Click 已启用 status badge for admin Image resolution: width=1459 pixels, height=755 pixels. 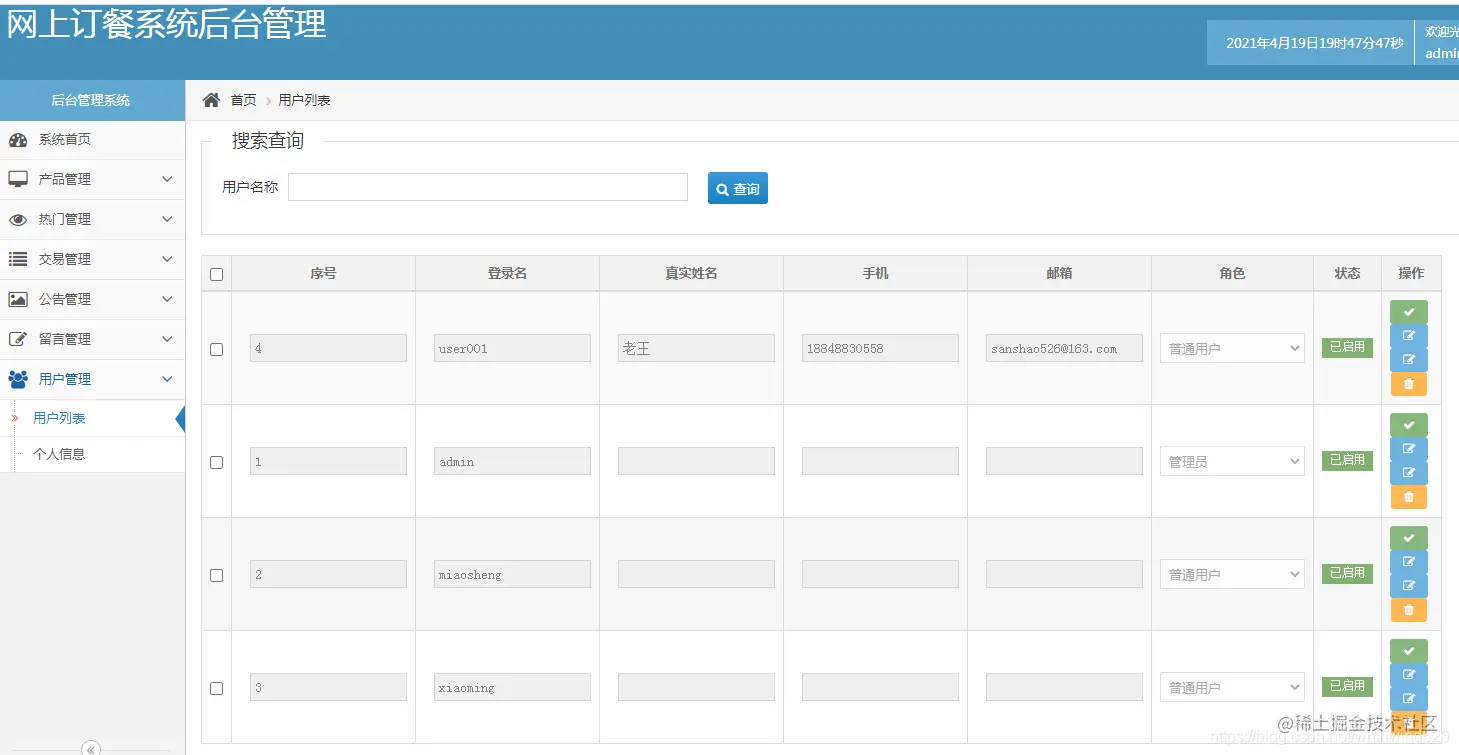coord(1347,461)
